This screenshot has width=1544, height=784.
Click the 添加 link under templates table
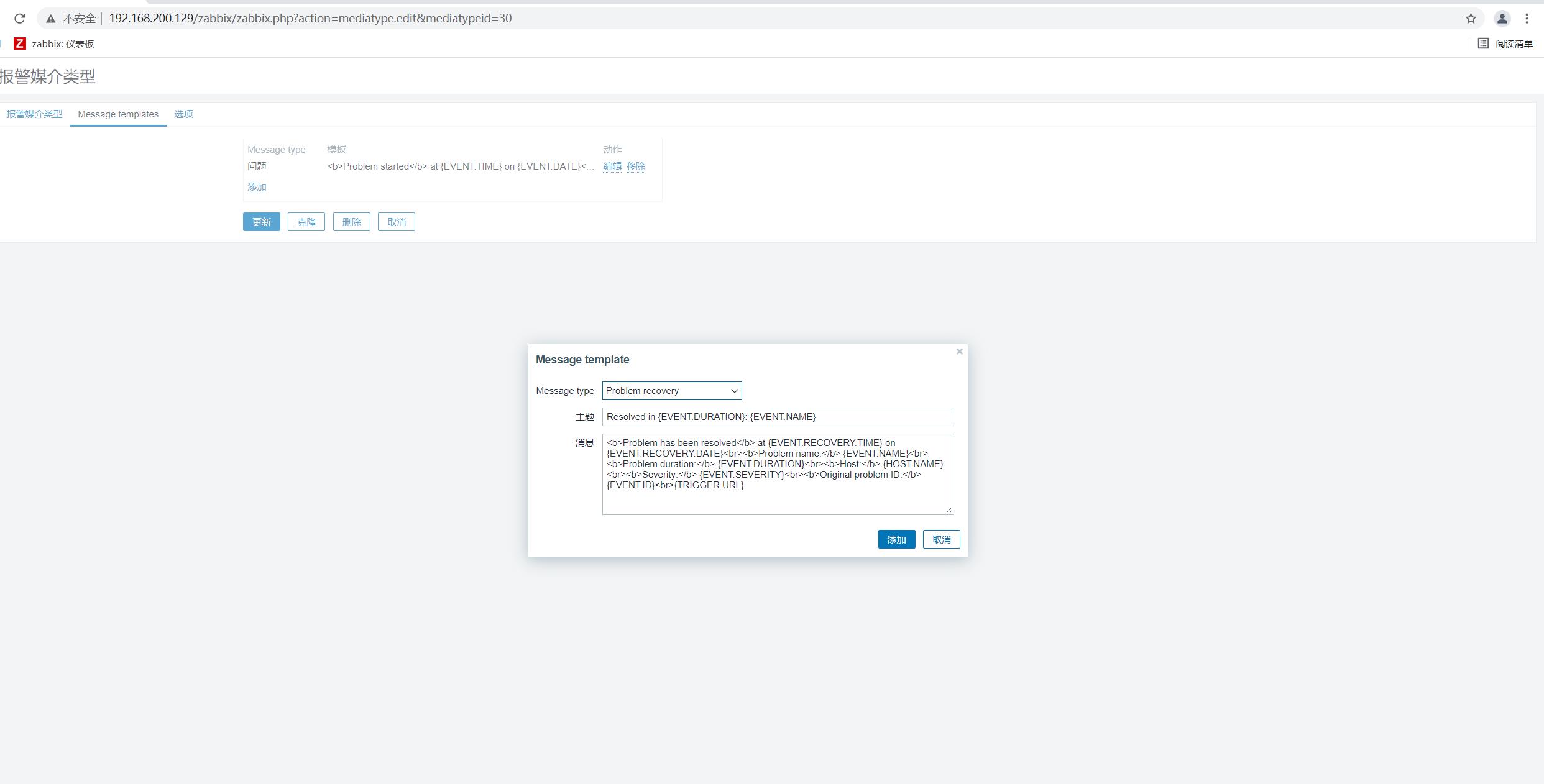257,187
